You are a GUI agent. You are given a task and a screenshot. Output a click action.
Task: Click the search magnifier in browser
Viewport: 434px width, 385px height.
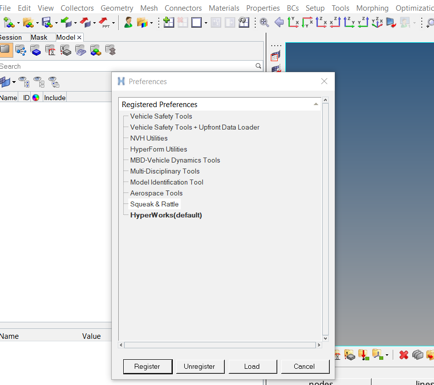258,66
